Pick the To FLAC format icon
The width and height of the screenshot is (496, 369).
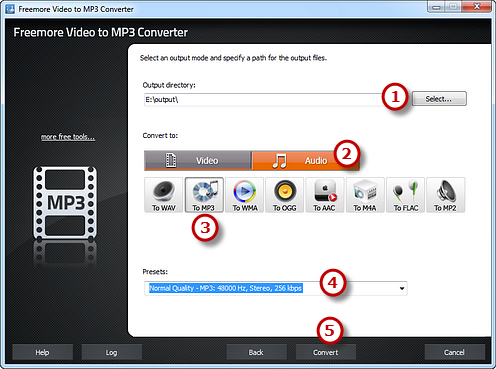coord(405,195)
